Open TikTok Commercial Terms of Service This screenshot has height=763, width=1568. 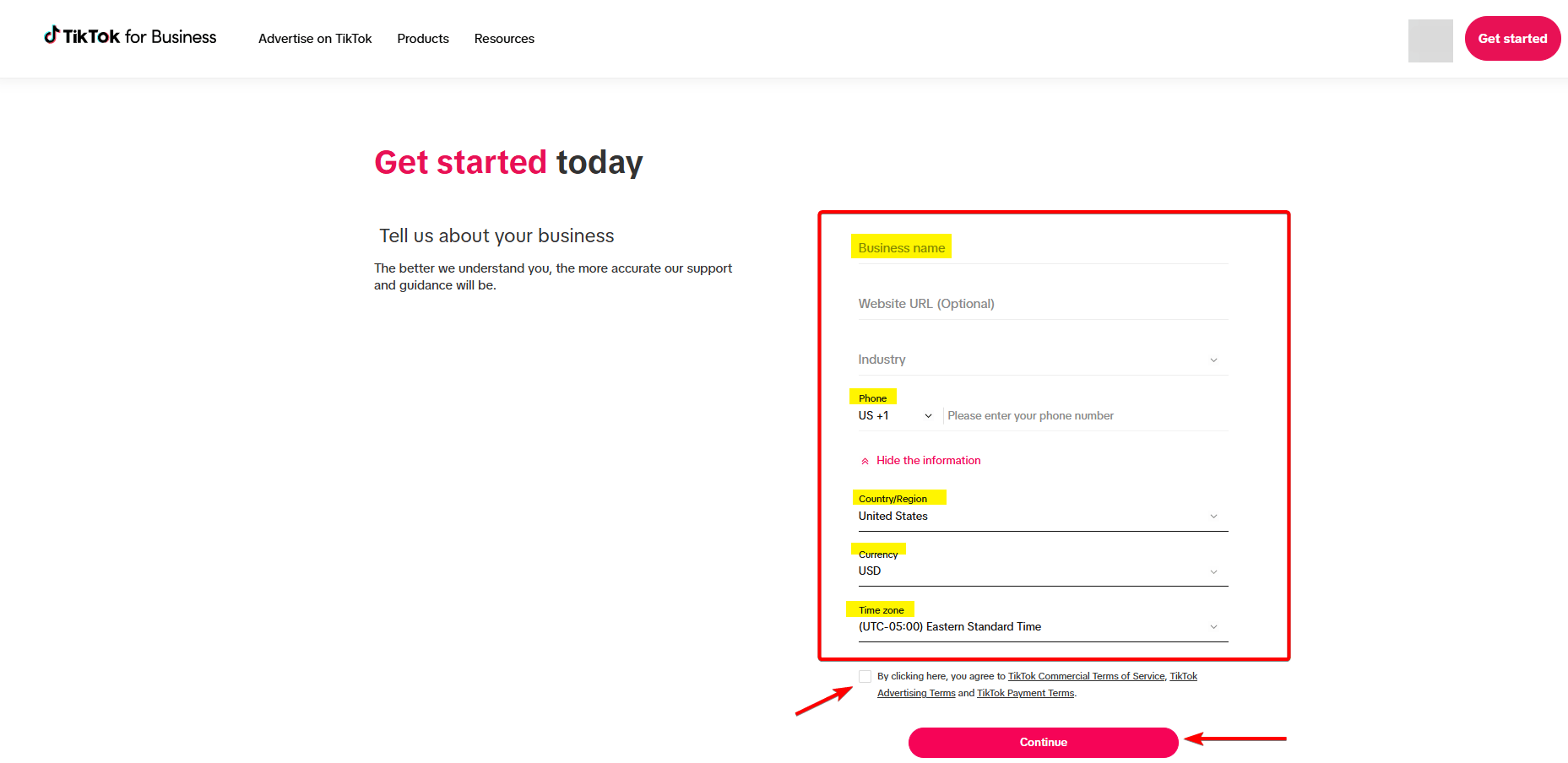(1086, 675)
